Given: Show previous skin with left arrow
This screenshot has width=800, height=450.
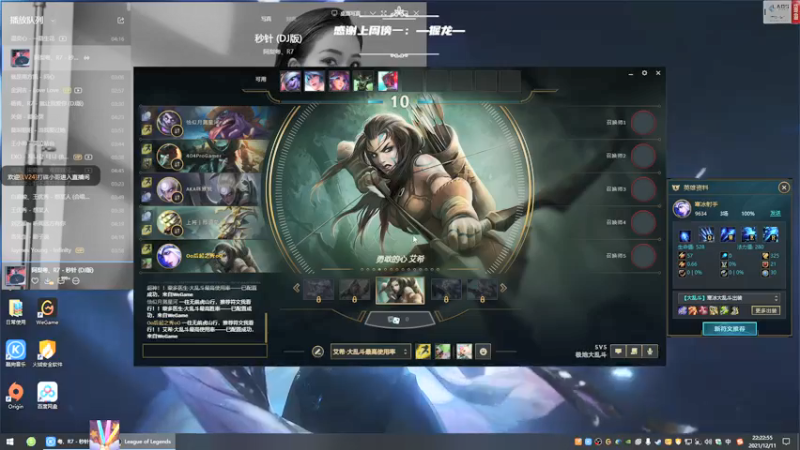Looking at the screenshot, I should (x=296, y=288).
